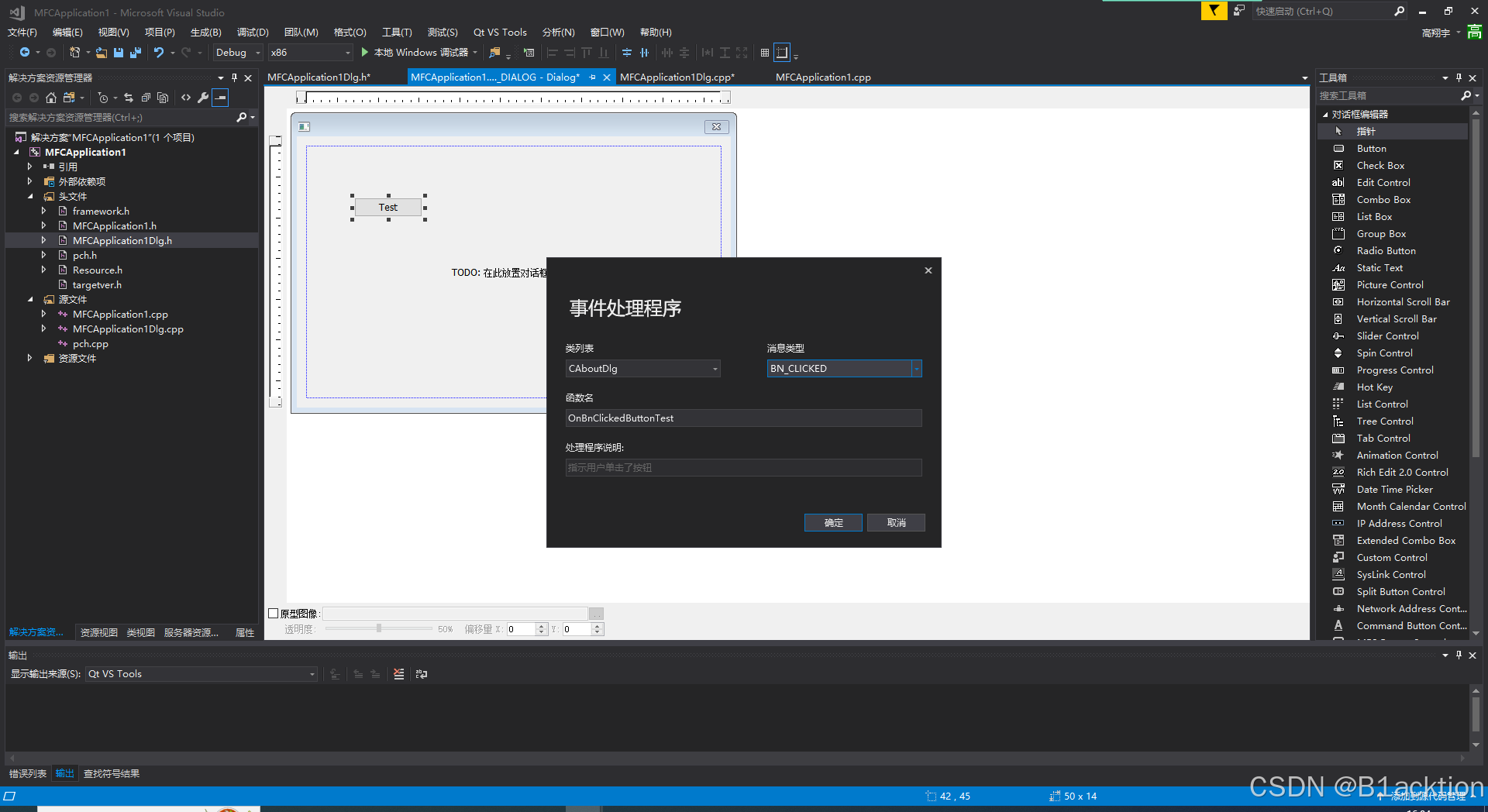The width and height of the screenshot is (1488, 812).
Task: Expand the MFCApplication1Dlg.cpp tree node
Action: tap(44, 329)
